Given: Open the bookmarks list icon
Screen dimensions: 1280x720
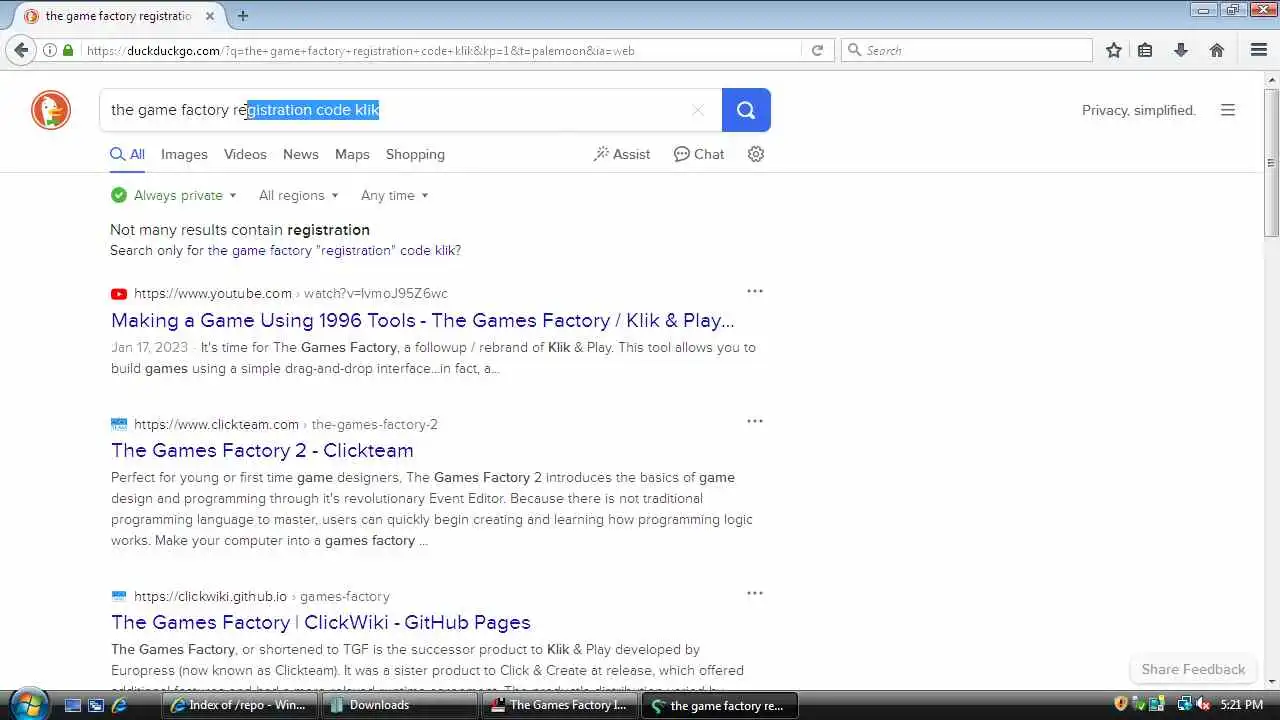Looking at the screenshot, I should coord(1145,50).
